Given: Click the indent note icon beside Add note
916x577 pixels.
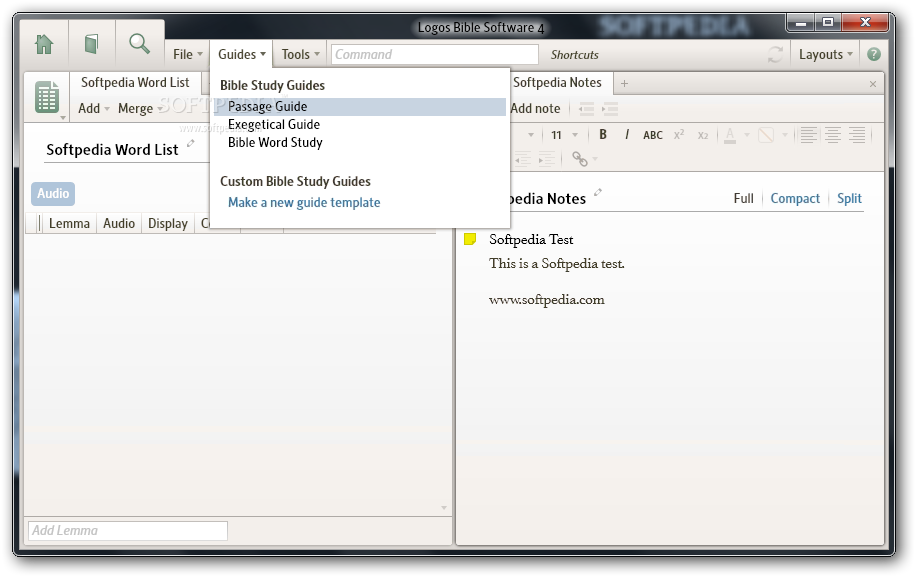Looking at the screenshot, I should click(x=610, y=109).
